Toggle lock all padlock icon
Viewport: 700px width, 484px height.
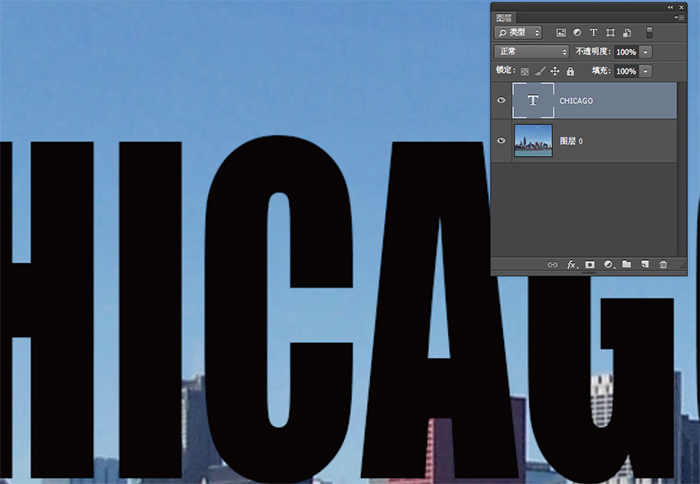click(x=571, y=71)
